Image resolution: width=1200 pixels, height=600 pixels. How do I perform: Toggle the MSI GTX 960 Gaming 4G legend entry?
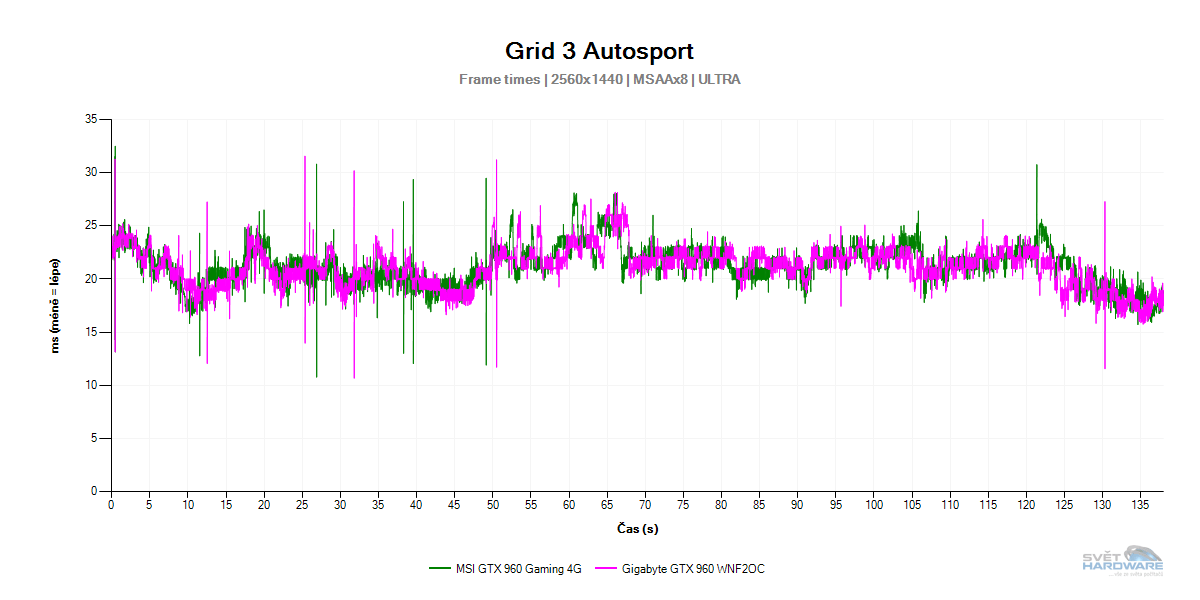pyautogui.click(x=517, y=569)
